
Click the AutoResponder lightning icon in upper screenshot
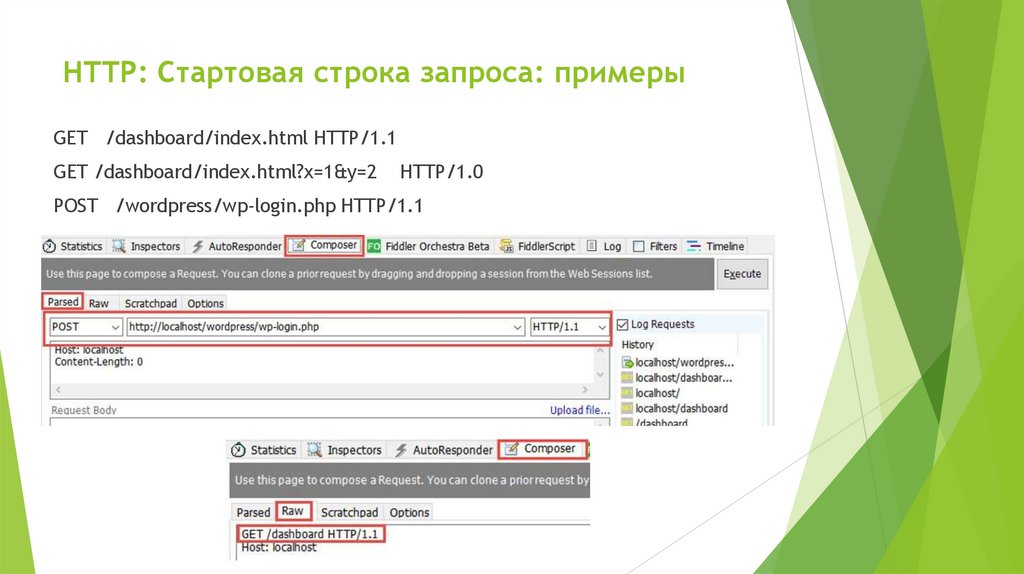(197, 246)
